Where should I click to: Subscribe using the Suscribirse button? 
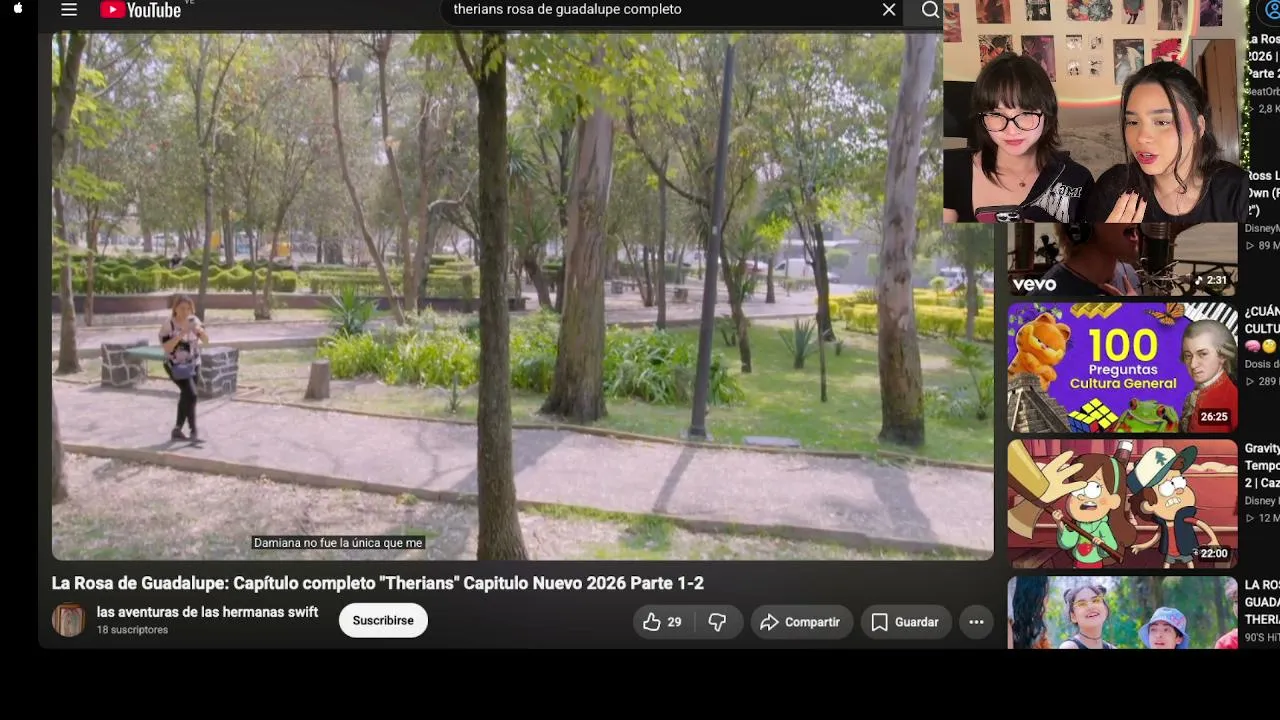coord(383,621)
